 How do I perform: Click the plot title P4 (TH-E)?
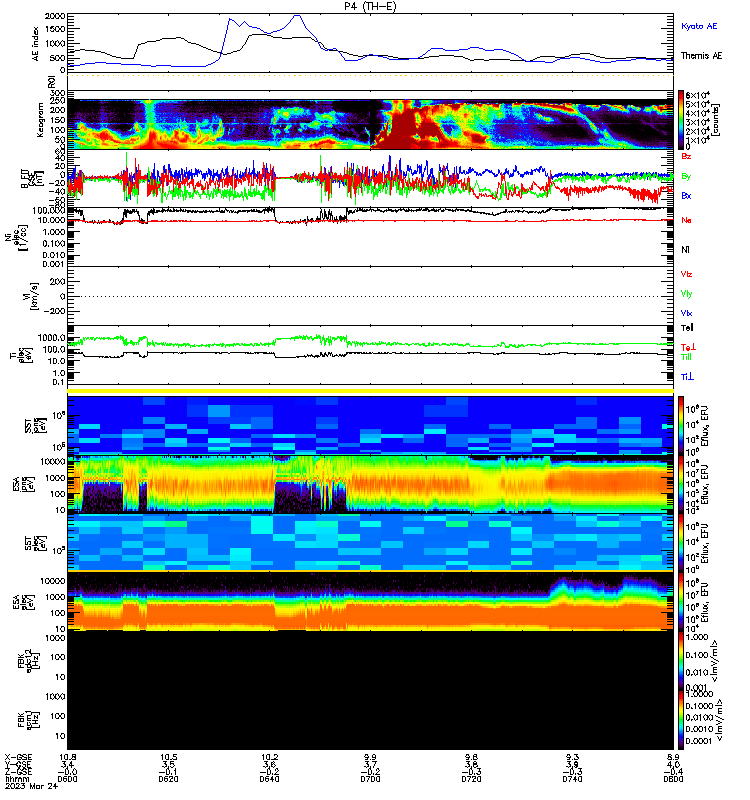tap(370, 6)
